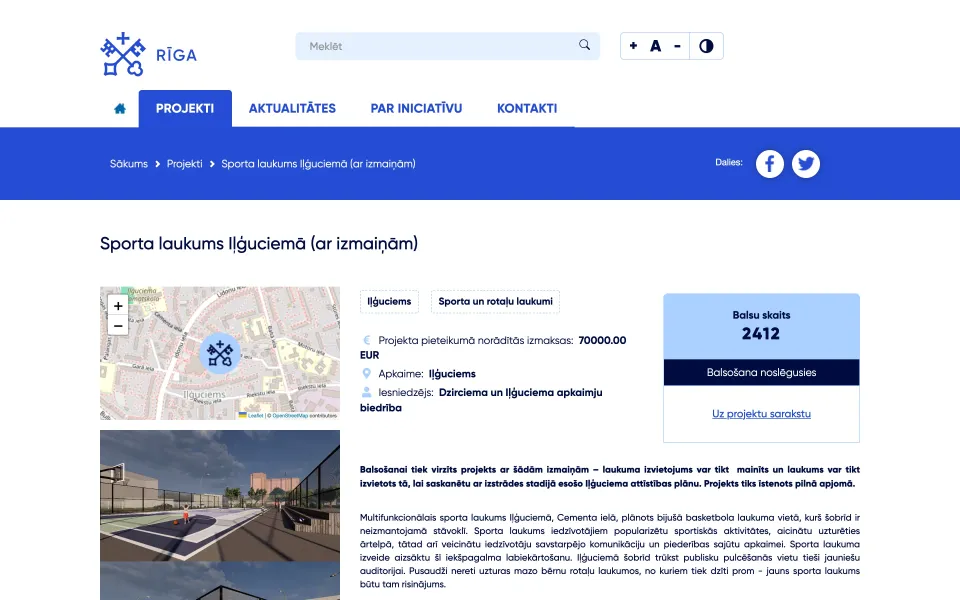Toggle high contrast mode icon

[x=706, y=46]
